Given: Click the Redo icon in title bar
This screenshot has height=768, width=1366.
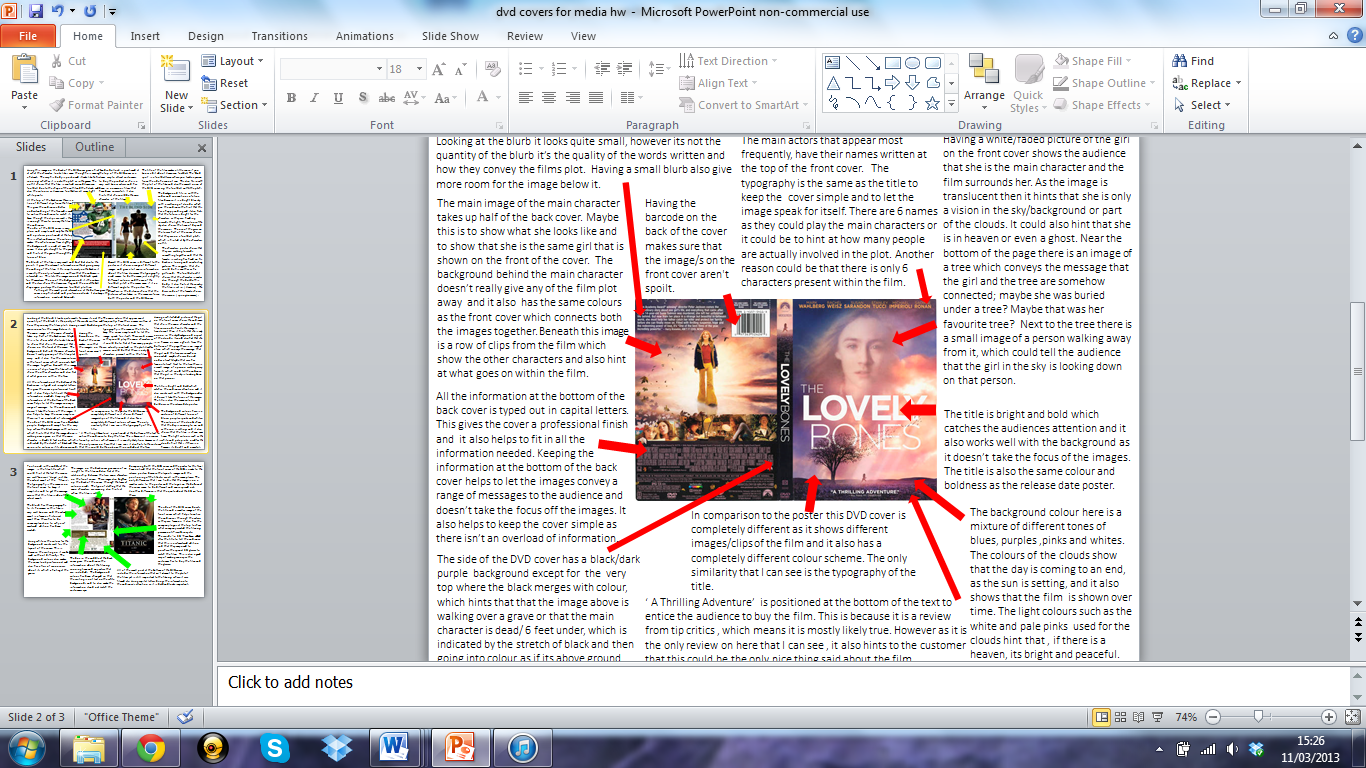Looking at the screenshot, I should click(90, 12).
